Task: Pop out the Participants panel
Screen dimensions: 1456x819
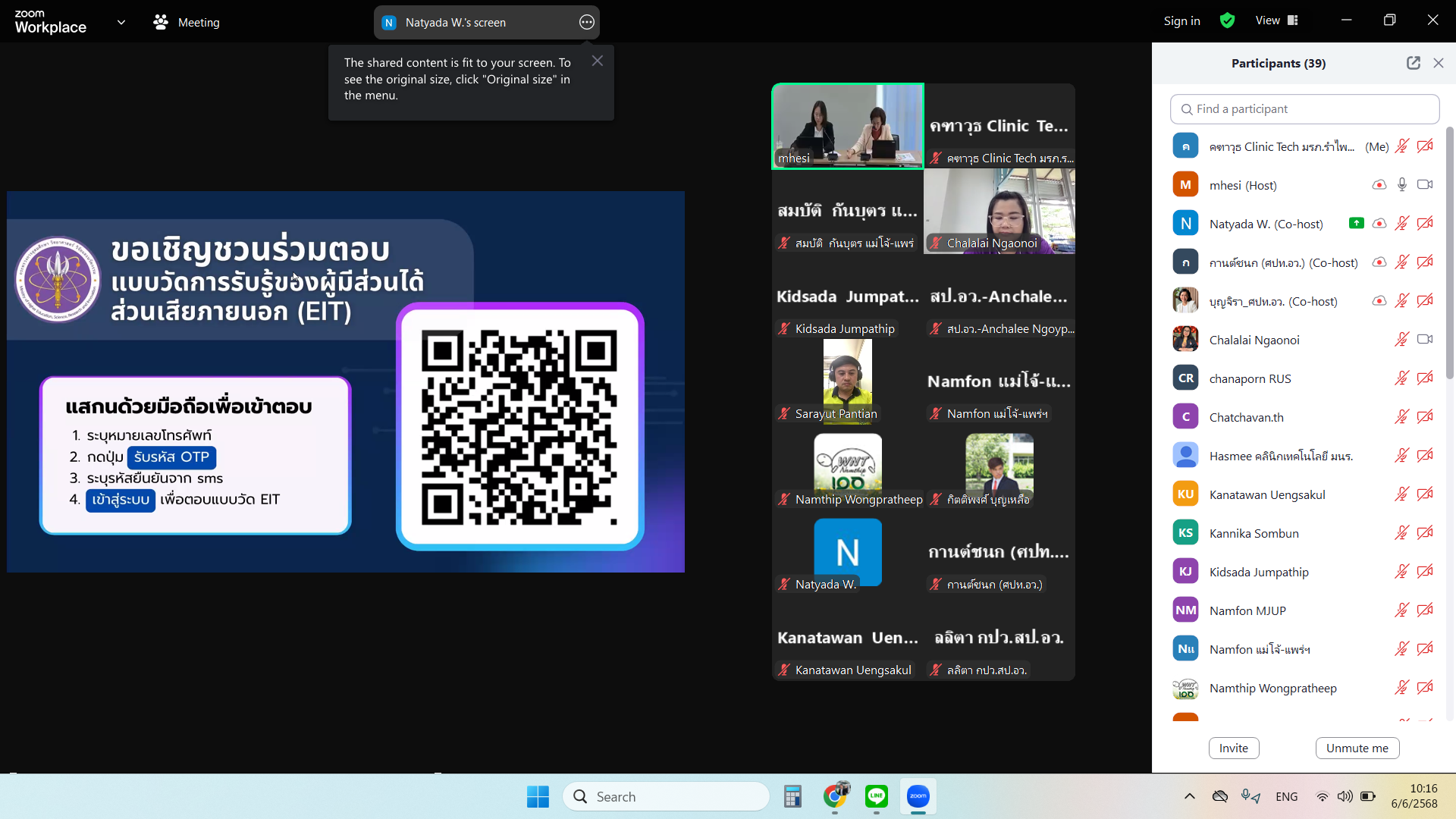Action: [x=1414, y=63]
